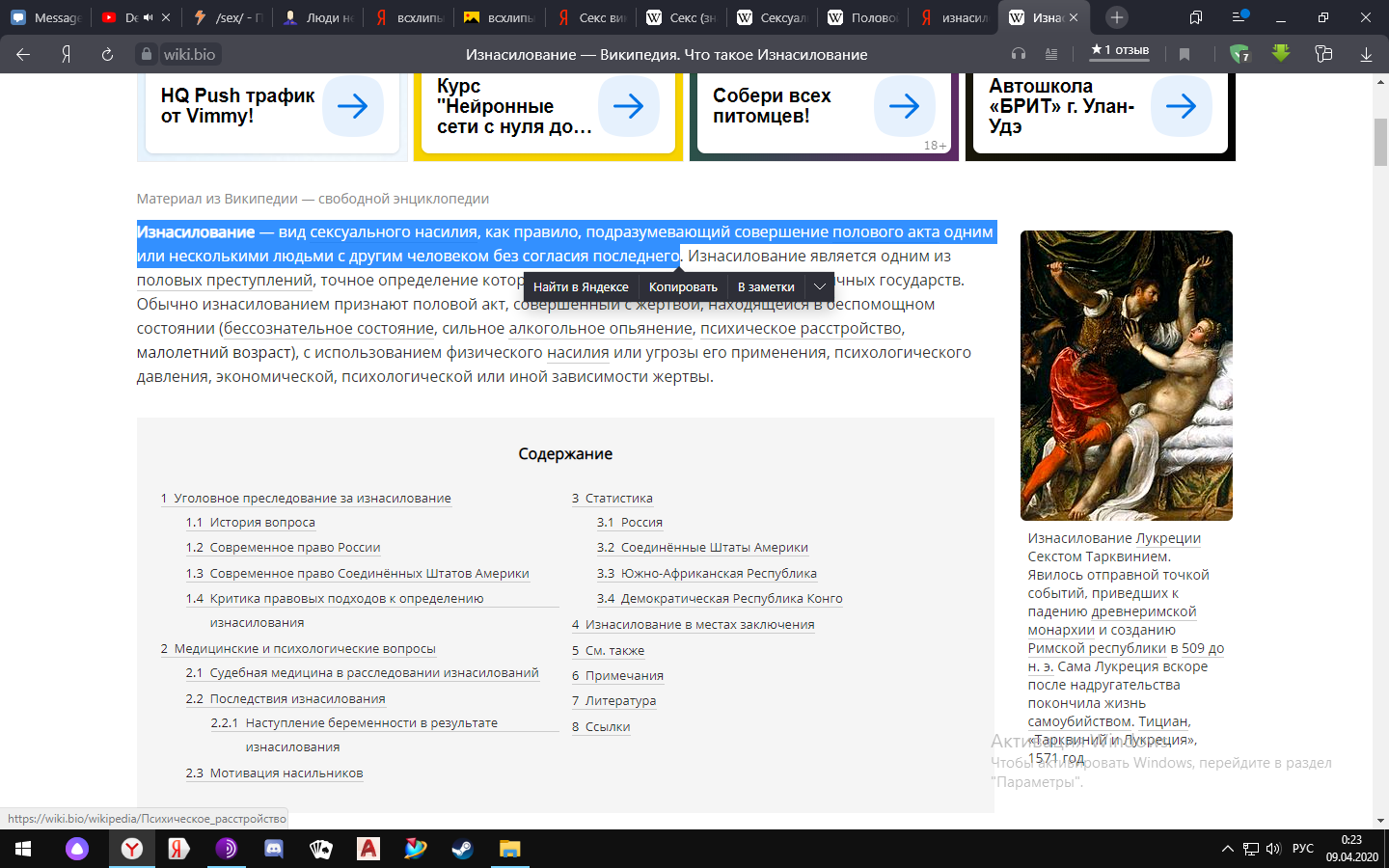Click arrow on 'Курс Нейронные сети' ad
1389x868 pixels.
629,106
